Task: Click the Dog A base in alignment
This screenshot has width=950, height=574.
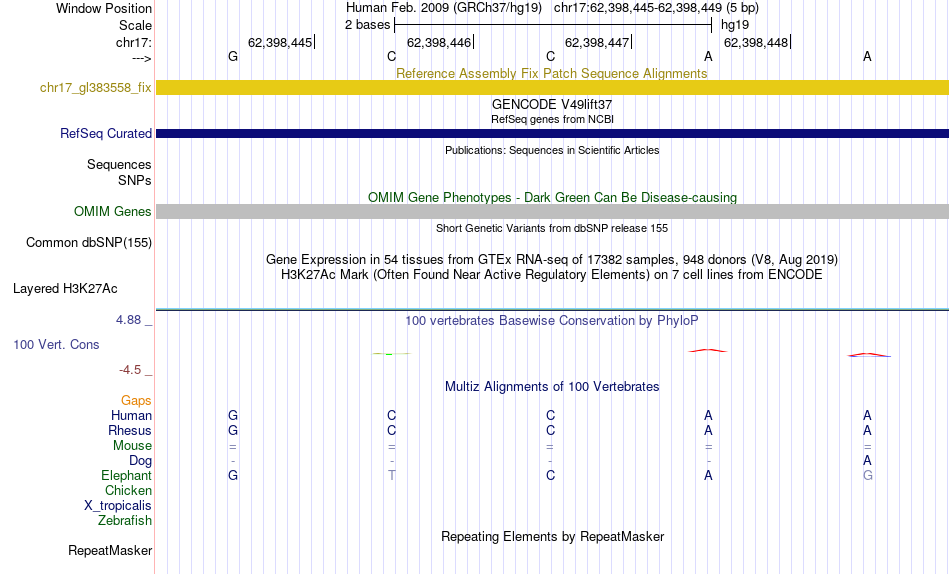Action: pyautogui.click(x=868, y=461)
